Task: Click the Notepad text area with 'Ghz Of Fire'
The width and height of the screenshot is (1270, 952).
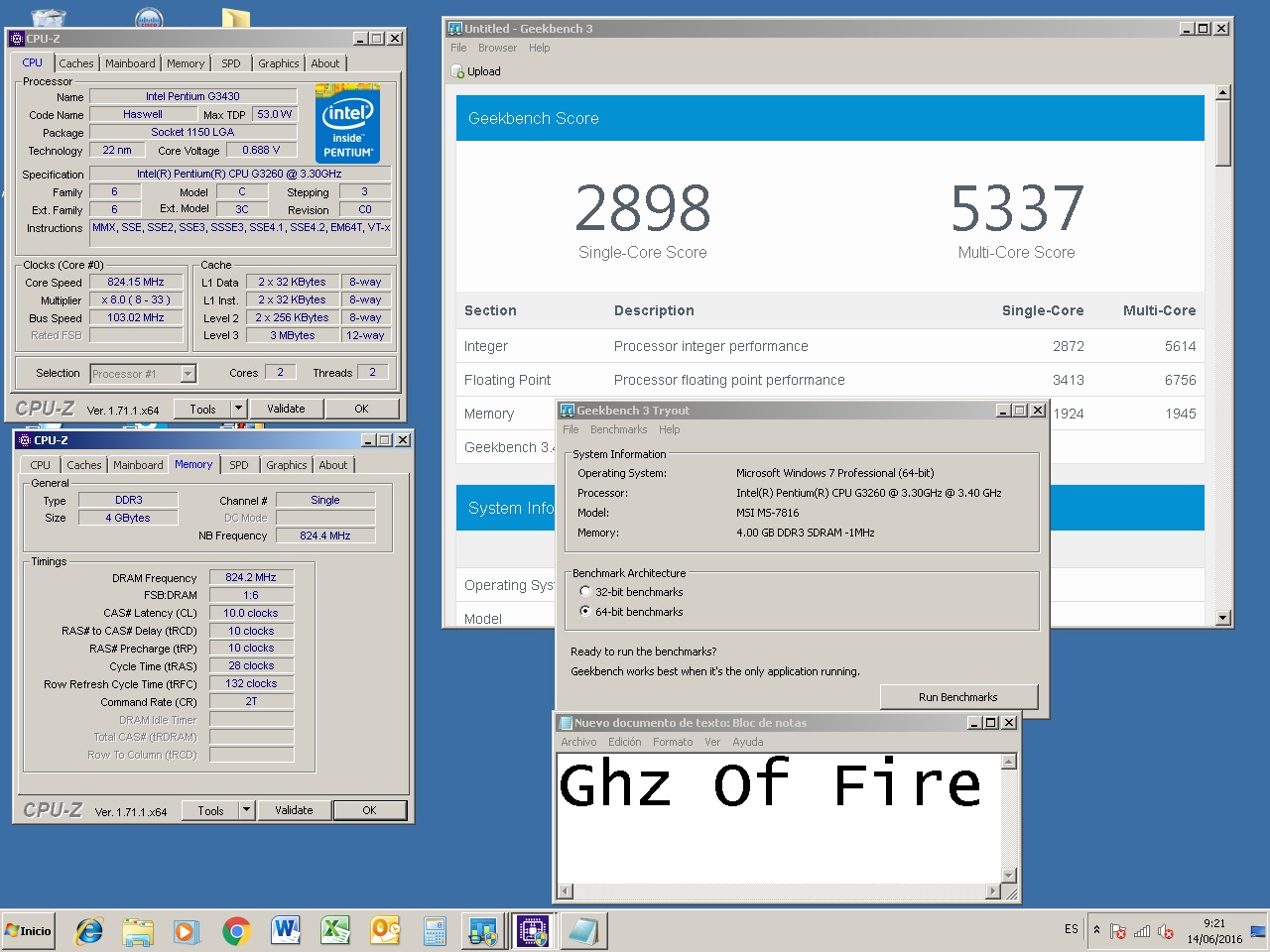Action: point(779,817)
